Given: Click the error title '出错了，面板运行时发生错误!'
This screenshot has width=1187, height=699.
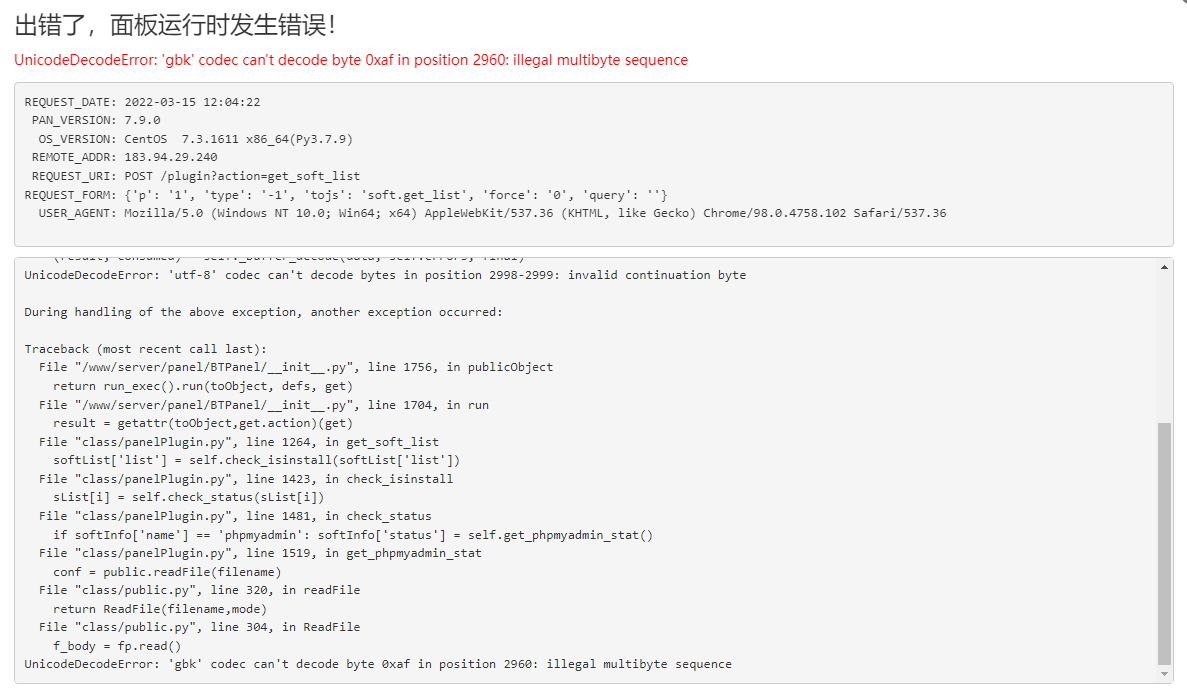Looking at the screenshot, I should point(175,25).
